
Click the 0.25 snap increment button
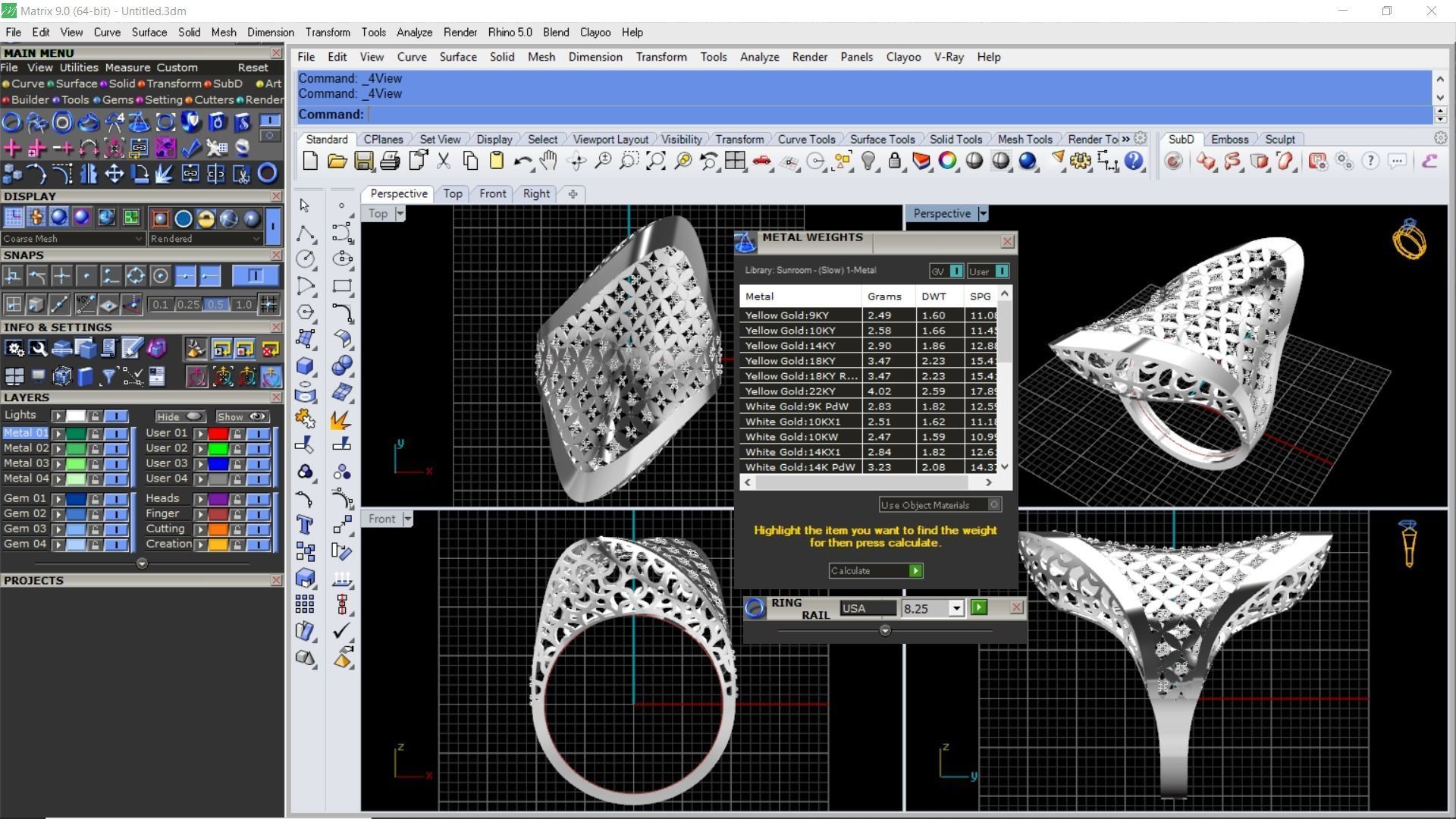(187, 304)
